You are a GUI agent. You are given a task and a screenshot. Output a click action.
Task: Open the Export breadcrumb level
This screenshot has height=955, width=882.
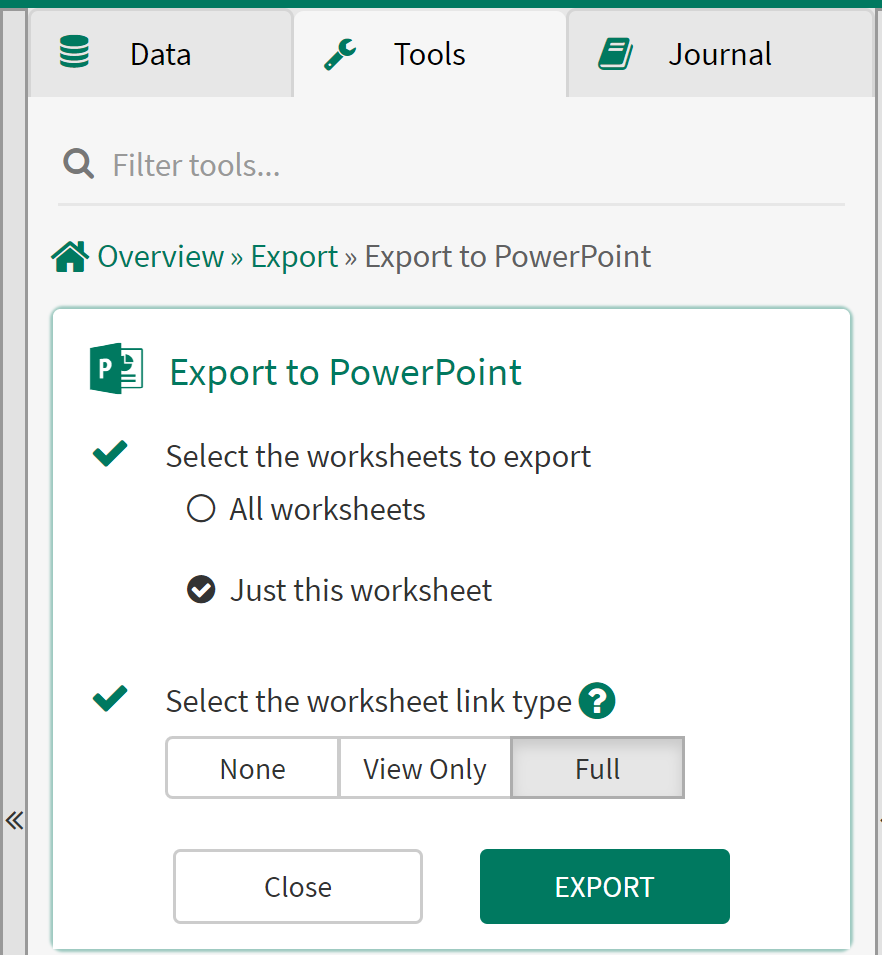294,256
